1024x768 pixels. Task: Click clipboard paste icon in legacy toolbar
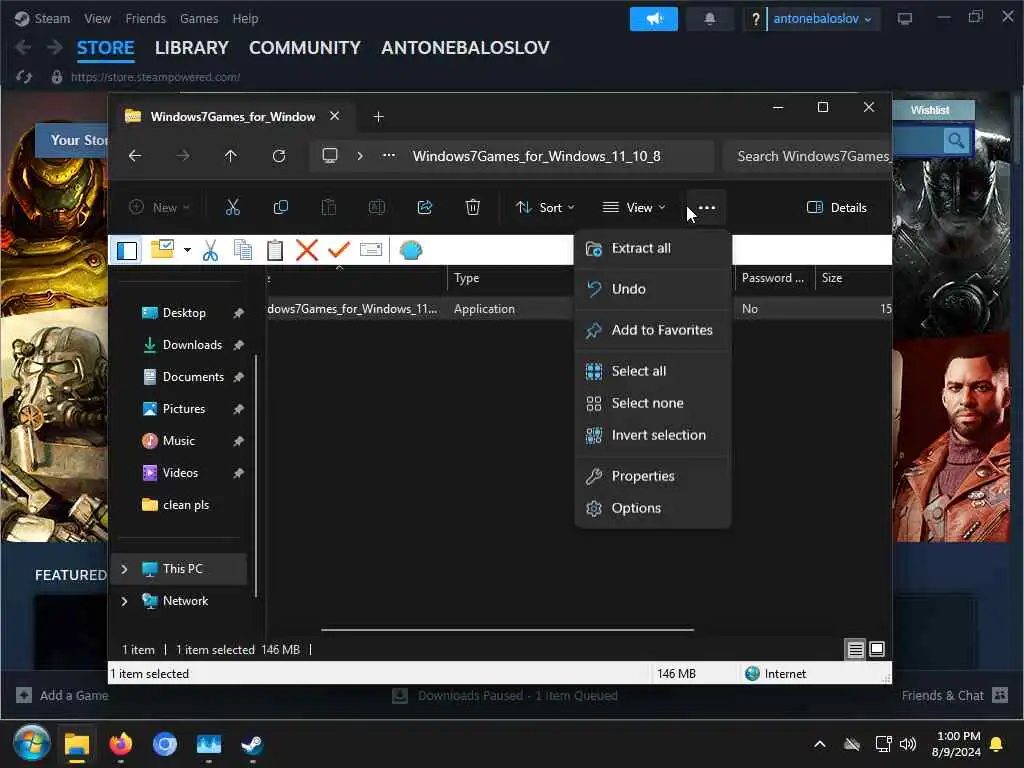[275, 250]
